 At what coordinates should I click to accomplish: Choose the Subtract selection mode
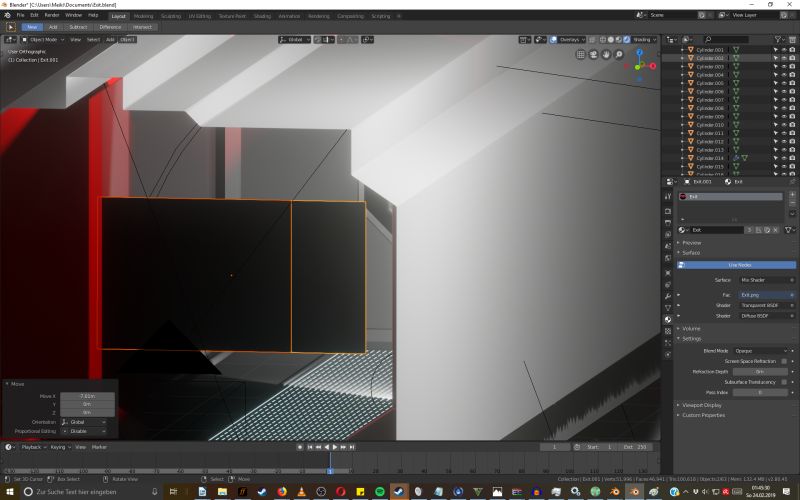tap(78, 27)
